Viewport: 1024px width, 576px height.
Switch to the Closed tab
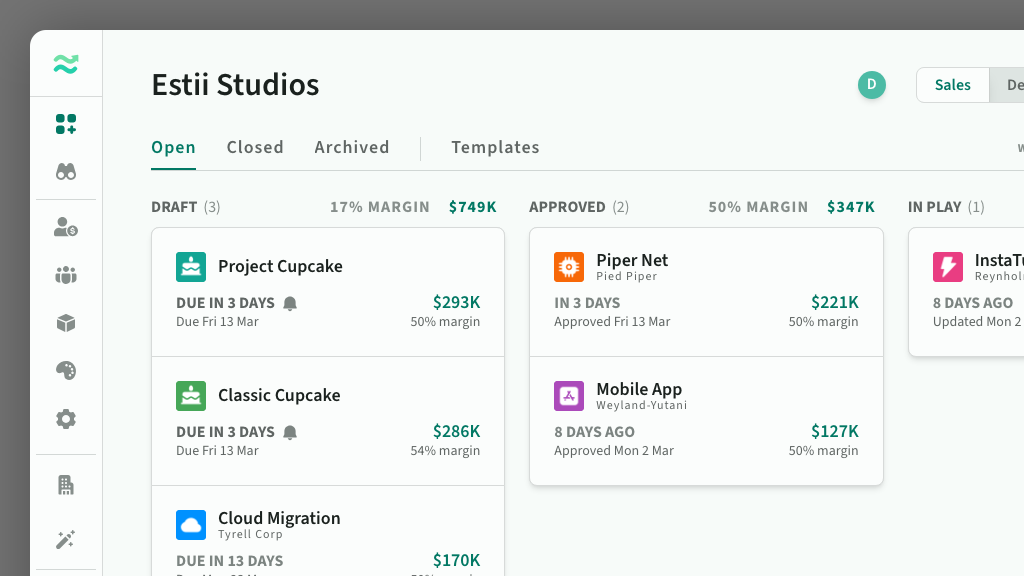click(255, 147)
